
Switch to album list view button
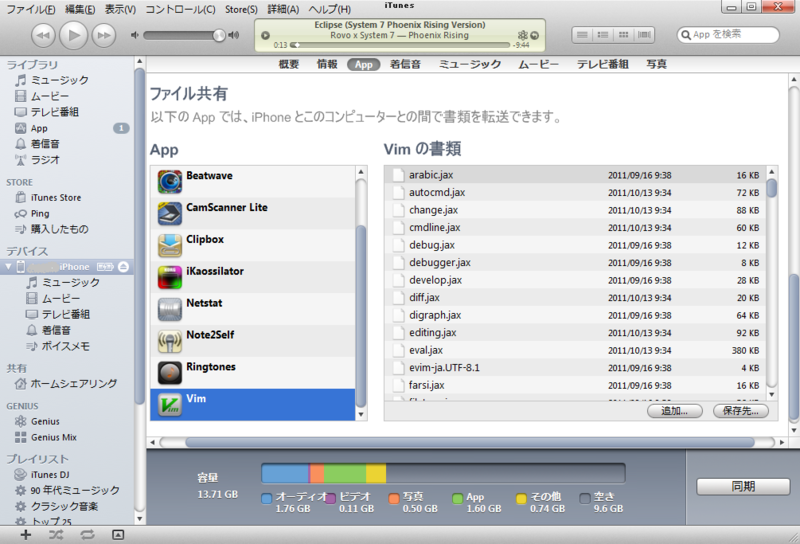603,35
